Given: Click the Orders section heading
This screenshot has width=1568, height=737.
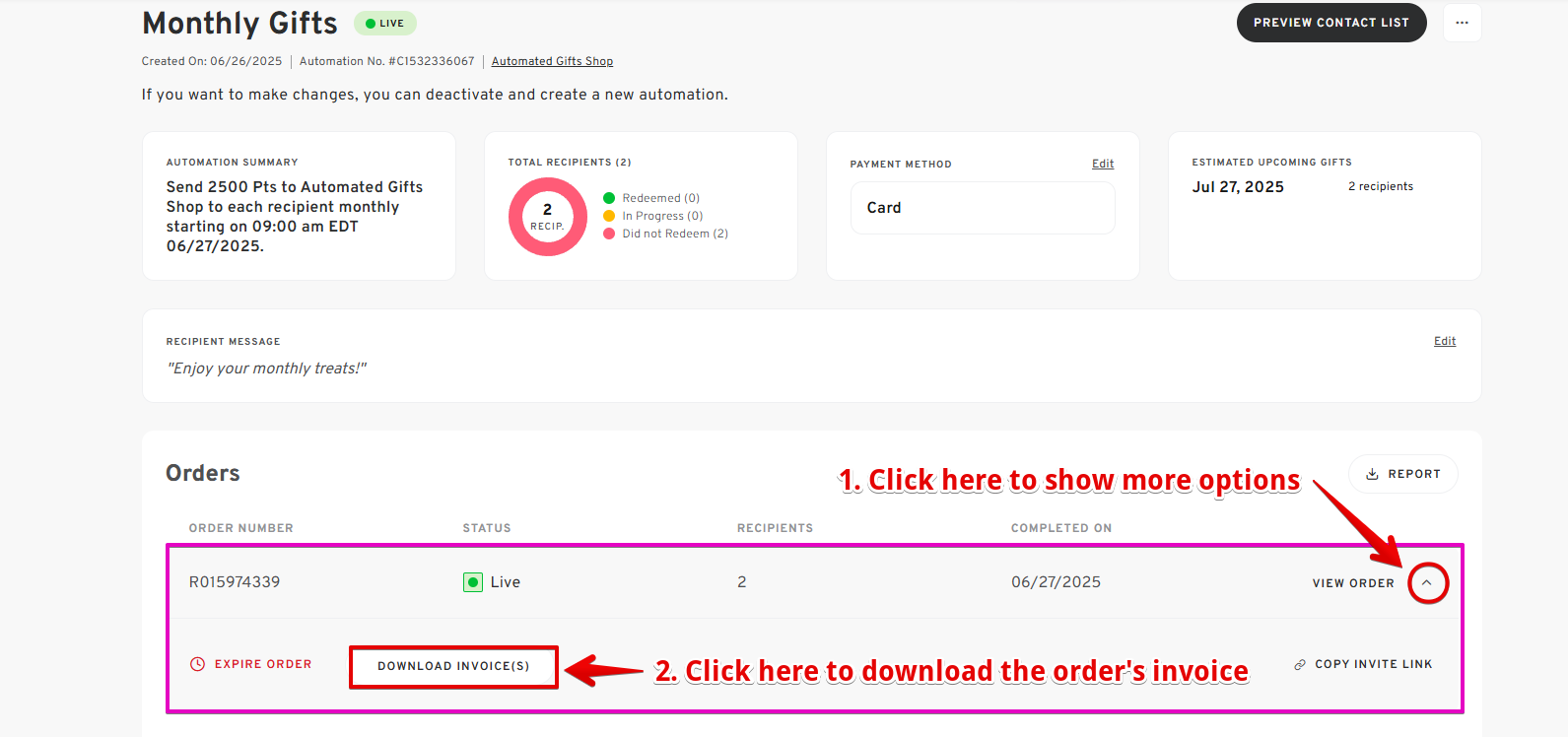Looking at the screenshot, I should [x=203, y=473].
